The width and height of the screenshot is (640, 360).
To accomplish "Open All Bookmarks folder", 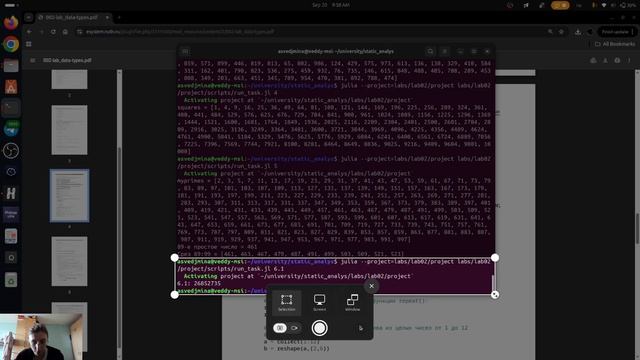I will click(615, 44).
